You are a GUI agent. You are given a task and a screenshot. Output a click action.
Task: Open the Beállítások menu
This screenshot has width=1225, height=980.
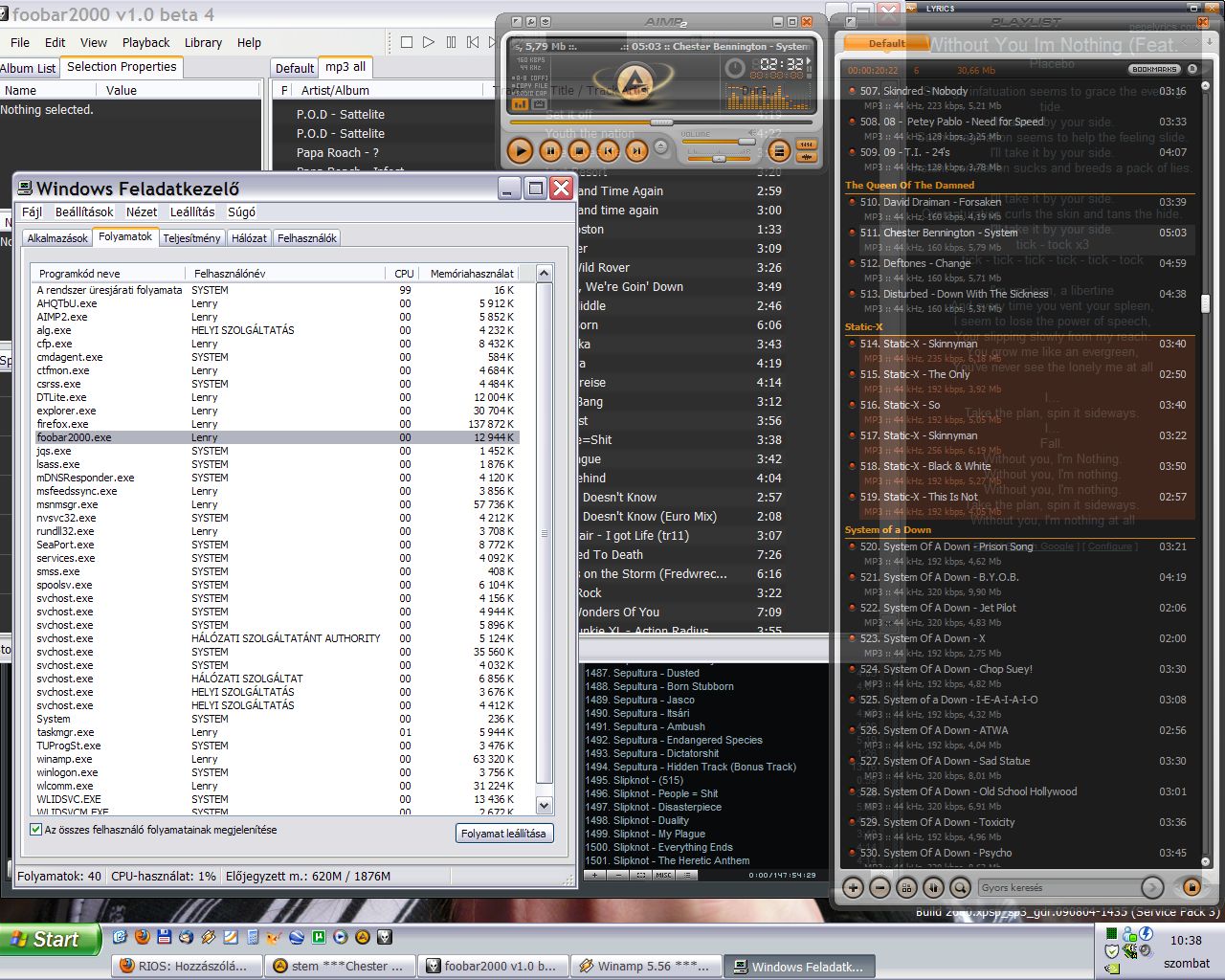[84, 212]
